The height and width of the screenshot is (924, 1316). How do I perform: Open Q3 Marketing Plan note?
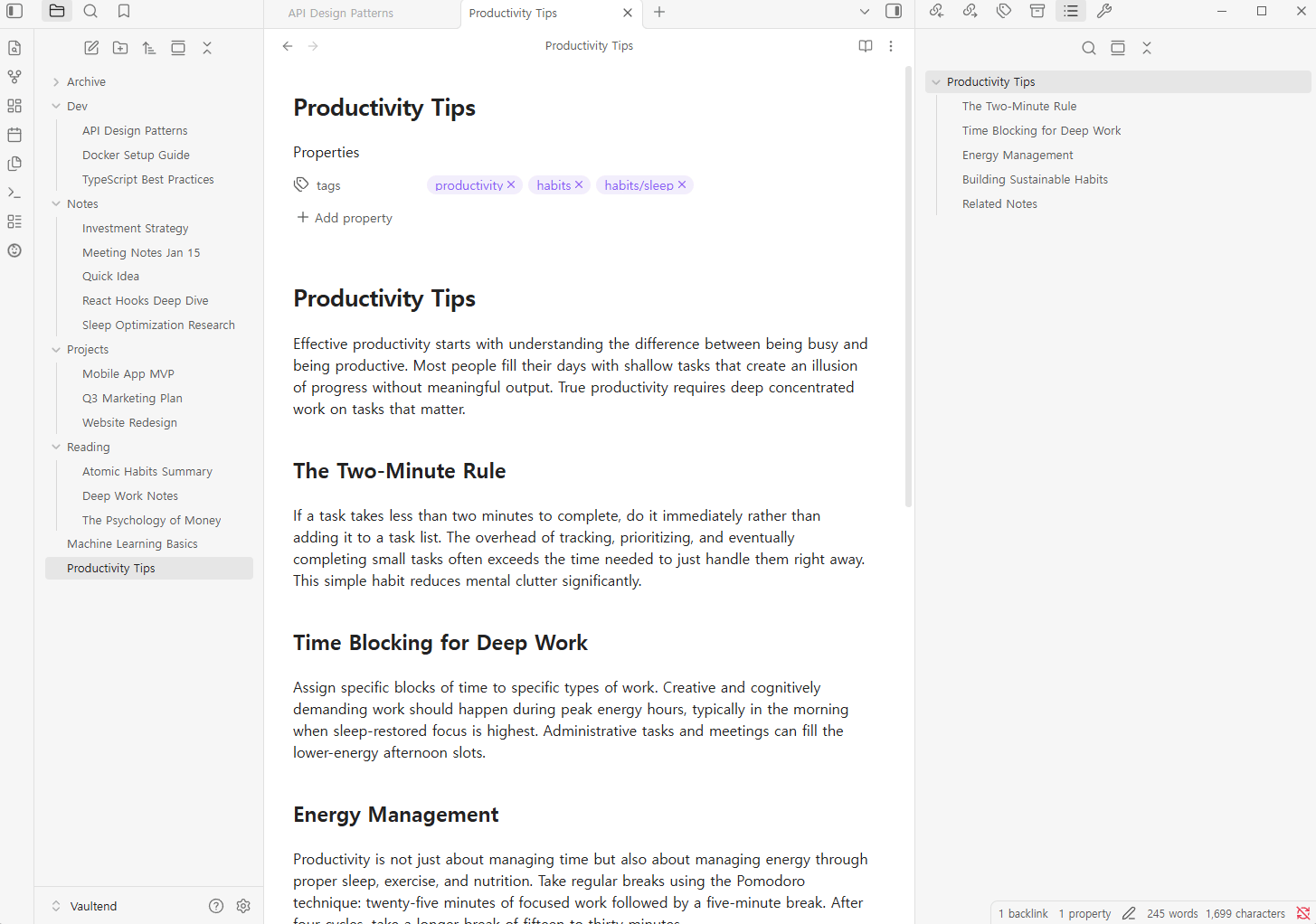pyautogui.click(x=132, y=399)
